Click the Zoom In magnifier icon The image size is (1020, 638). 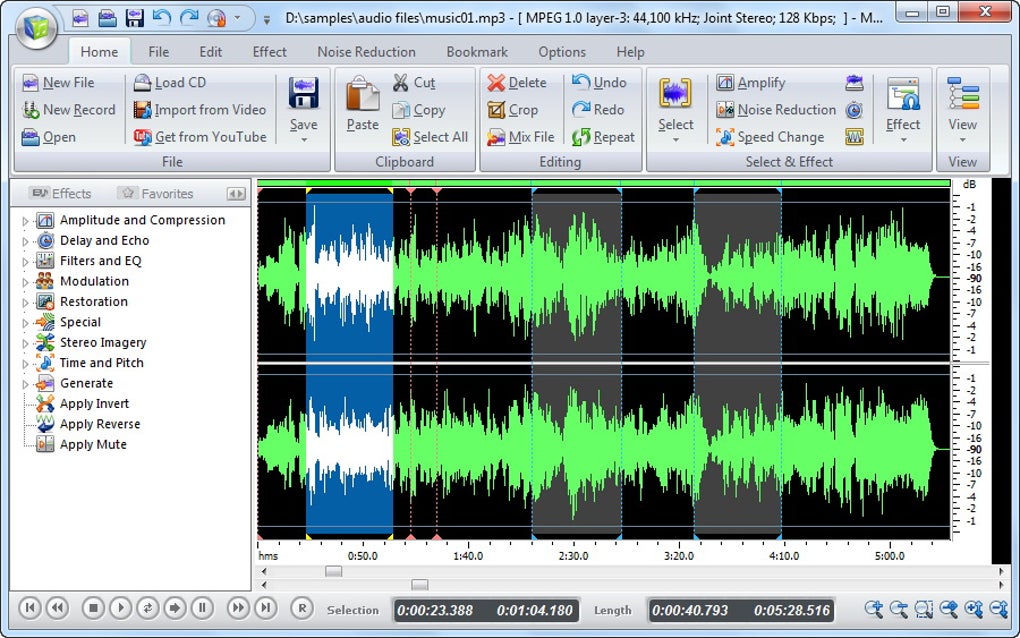[874, 610]
